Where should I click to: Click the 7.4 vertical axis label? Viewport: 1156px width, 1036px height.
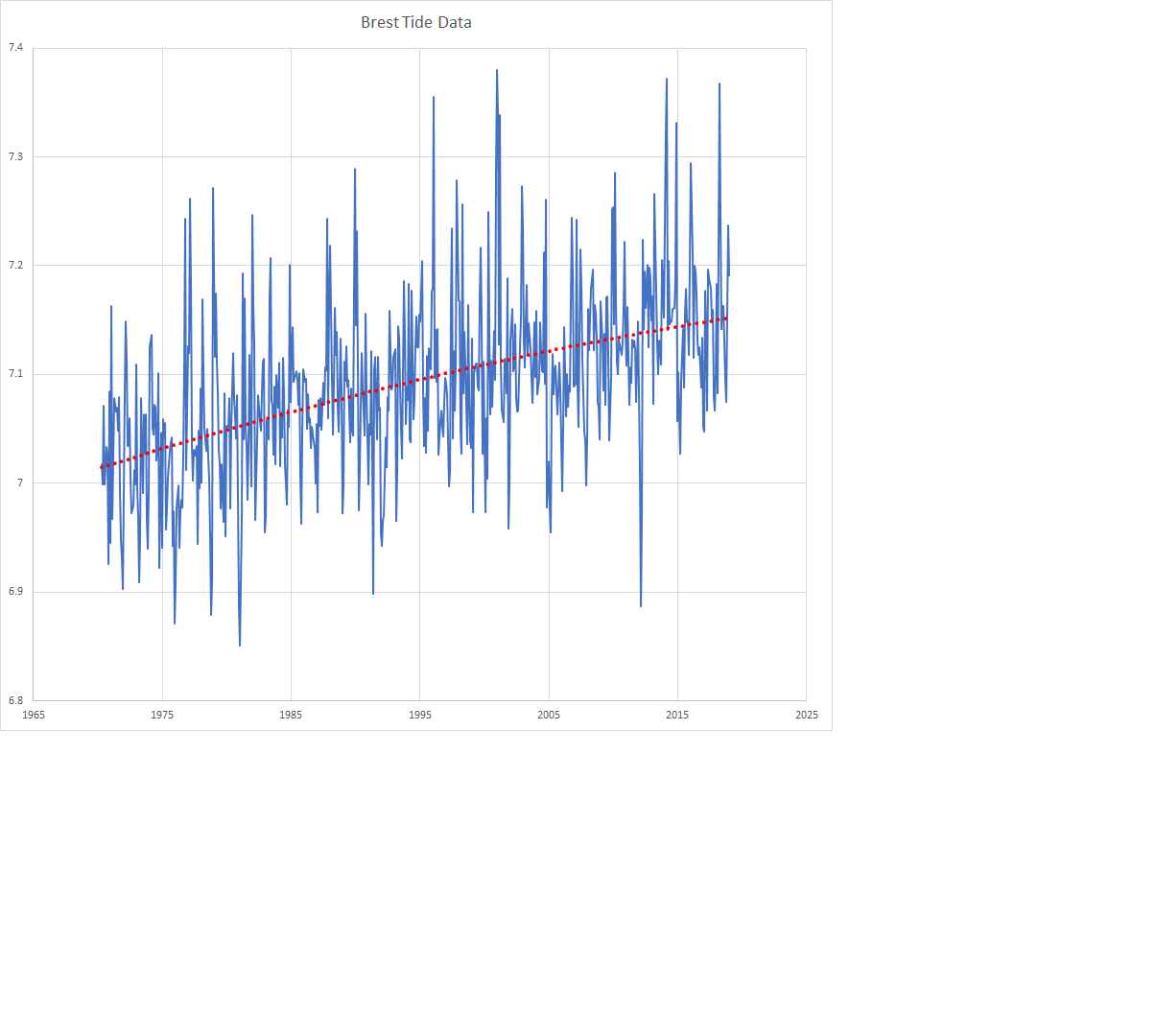pyautogui.click(x=15, y=48)
